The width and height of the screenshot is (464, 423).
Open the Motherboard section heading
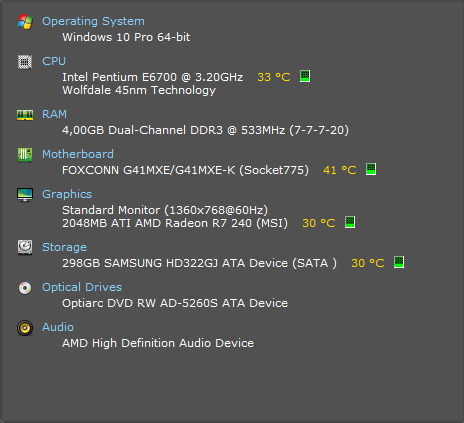coord(78,154)
